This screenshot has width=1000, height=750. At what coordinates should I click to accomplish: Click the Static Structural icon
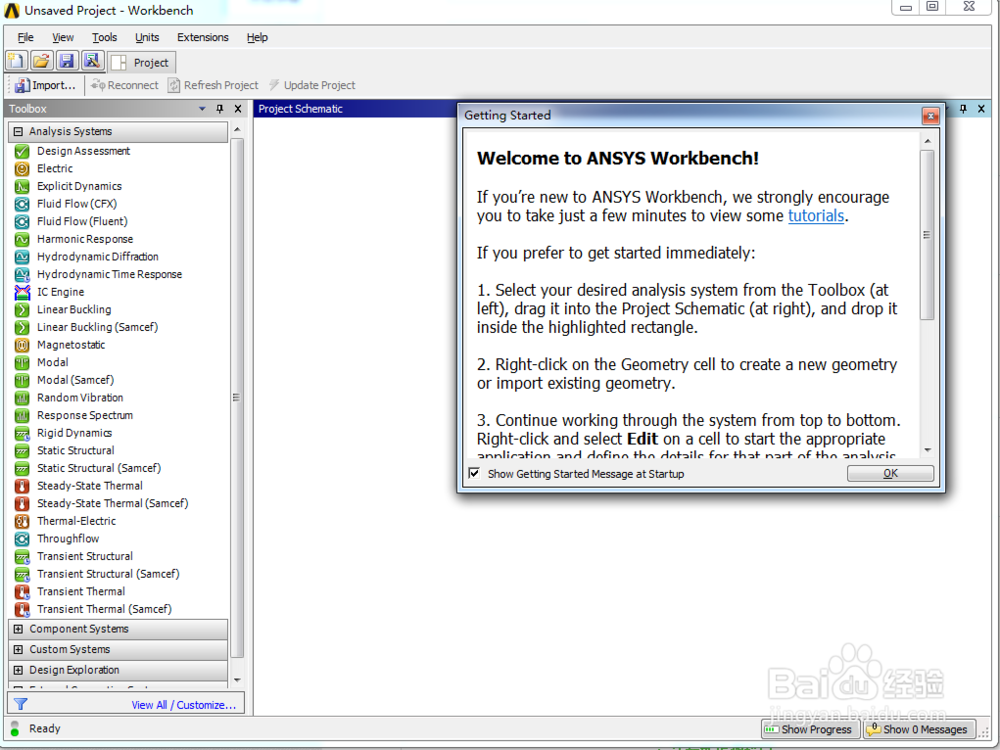(22, 451)
